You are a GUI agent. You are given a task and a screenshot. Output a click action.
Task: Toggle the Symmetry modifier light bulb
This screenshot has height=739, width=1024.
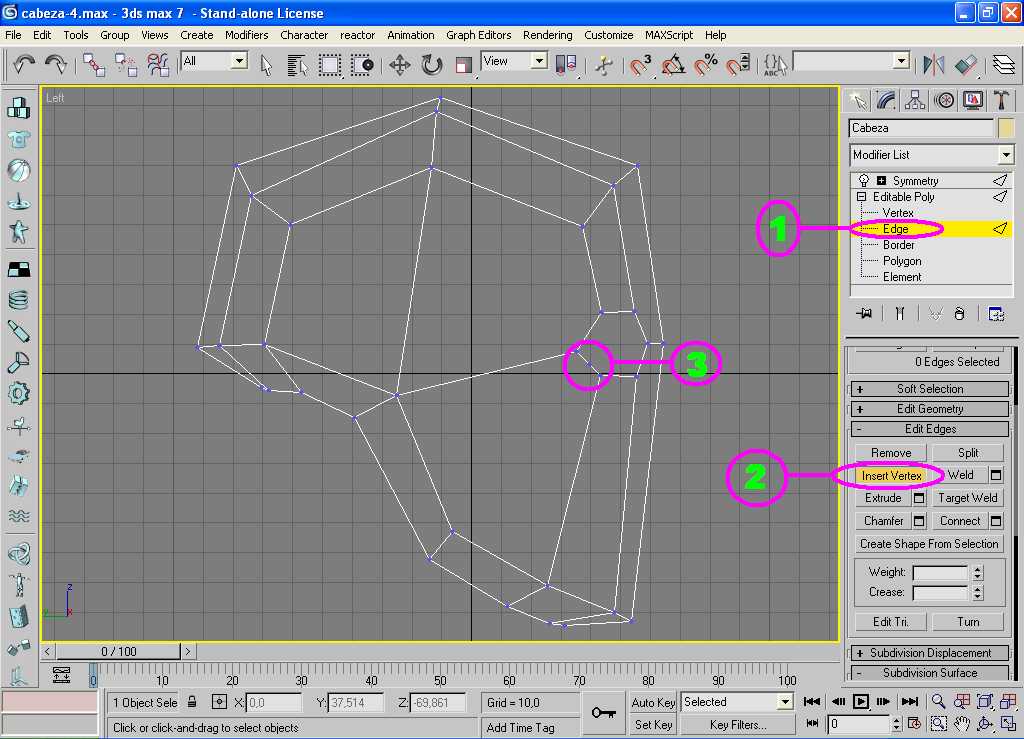tap(864, 180)
